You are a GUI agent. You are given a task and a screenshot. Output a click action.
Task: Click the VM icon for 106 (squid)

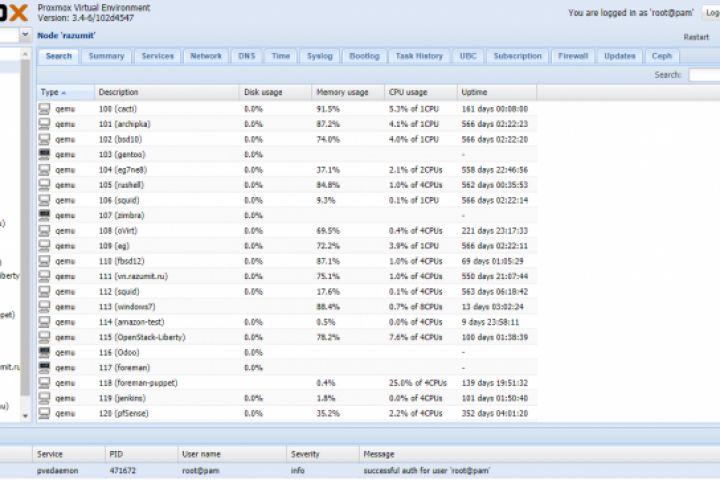(44, 200)
